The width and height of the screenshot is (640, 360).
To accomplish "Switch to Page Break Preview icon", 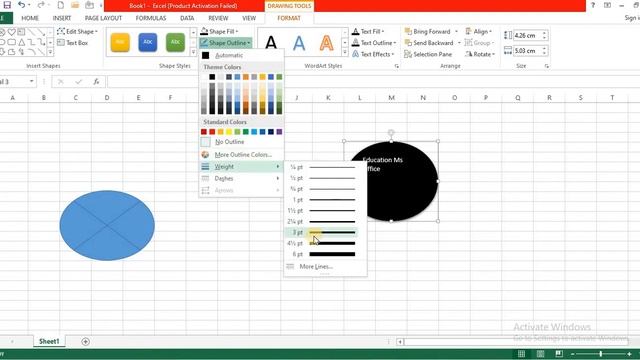I will [x=559, y=354].
